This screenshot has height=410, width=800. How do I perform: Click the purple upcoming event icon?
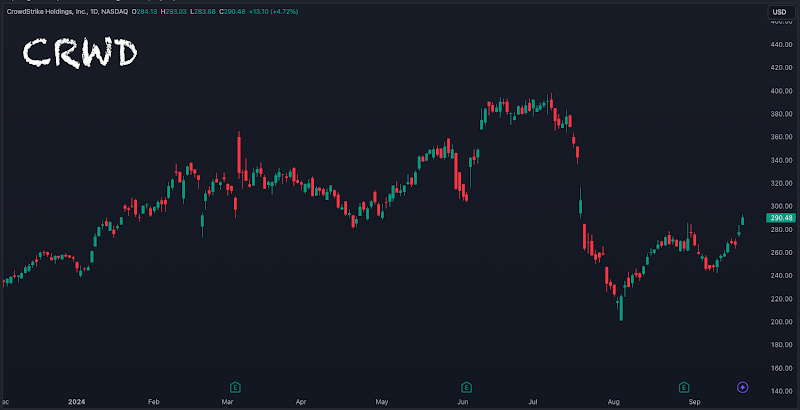click(743, 388)
